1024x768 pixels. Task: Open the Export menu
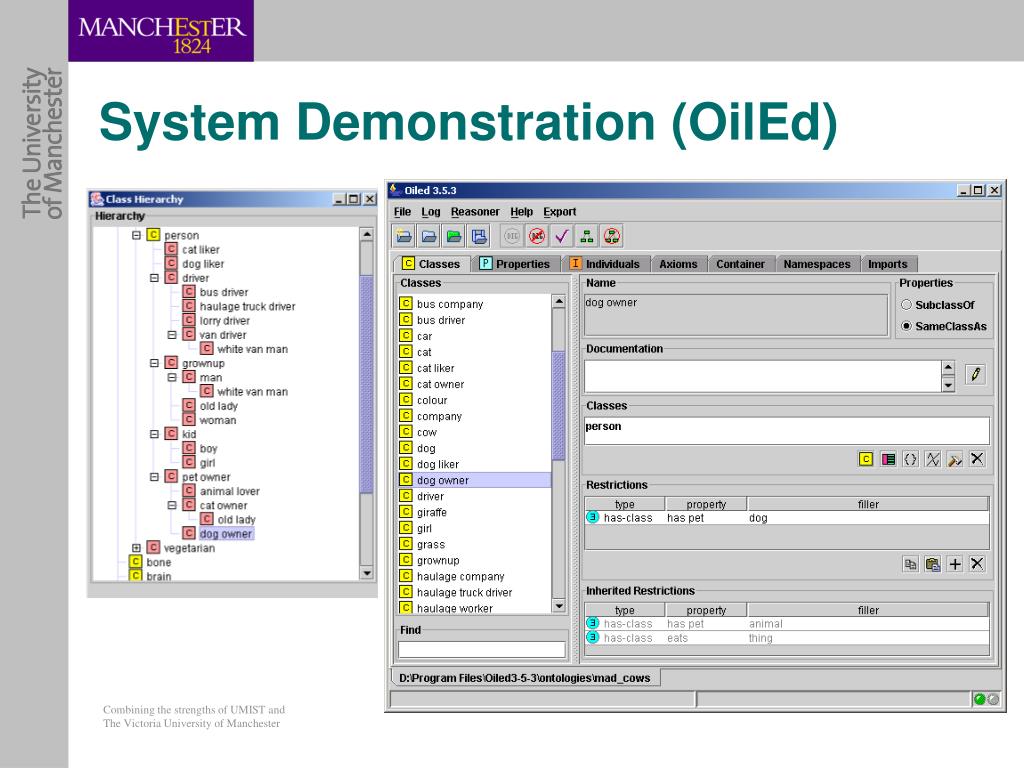(560, 212)
